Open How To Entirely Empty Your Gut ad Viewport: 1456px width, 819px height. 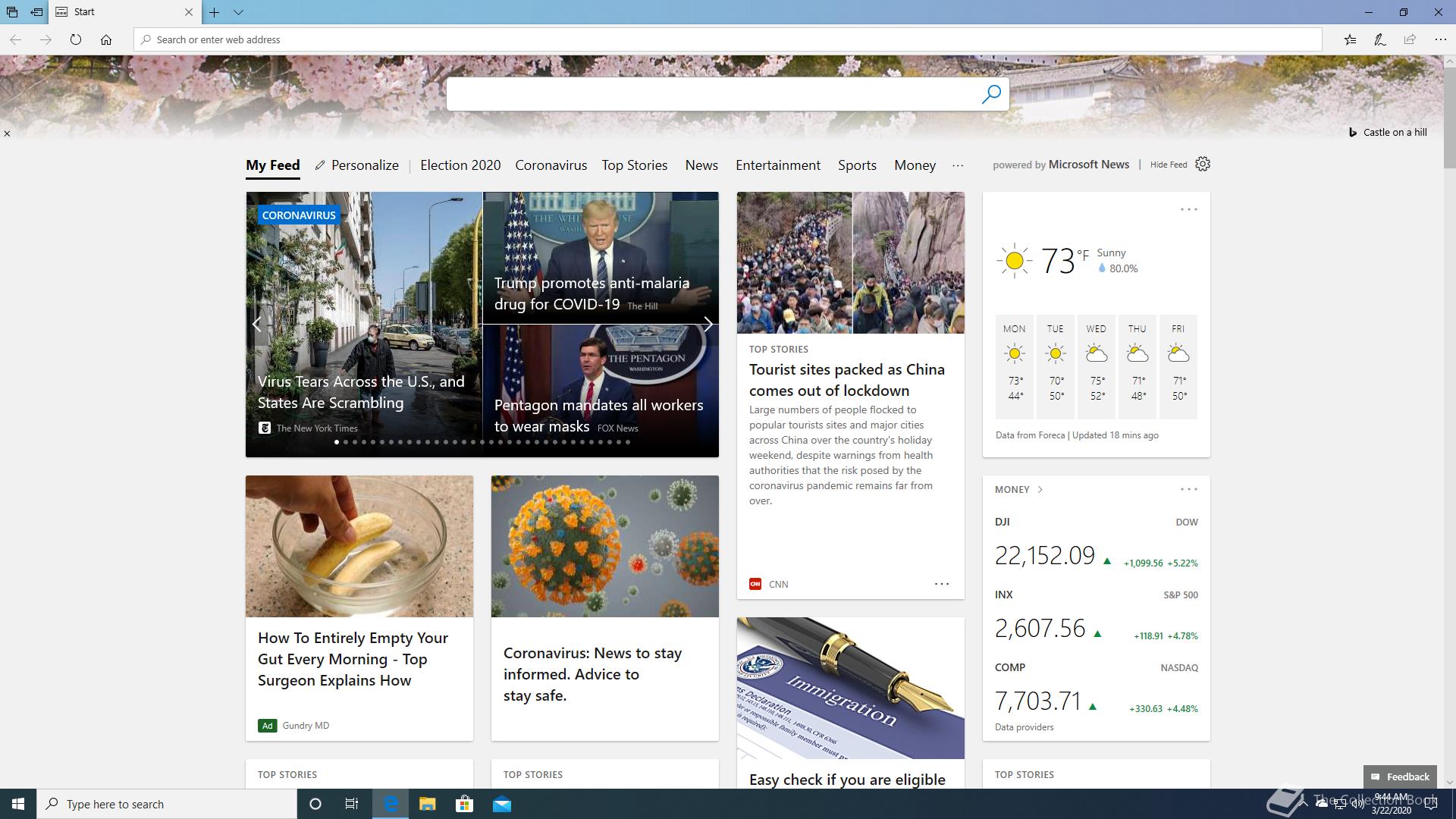(353, 659)
